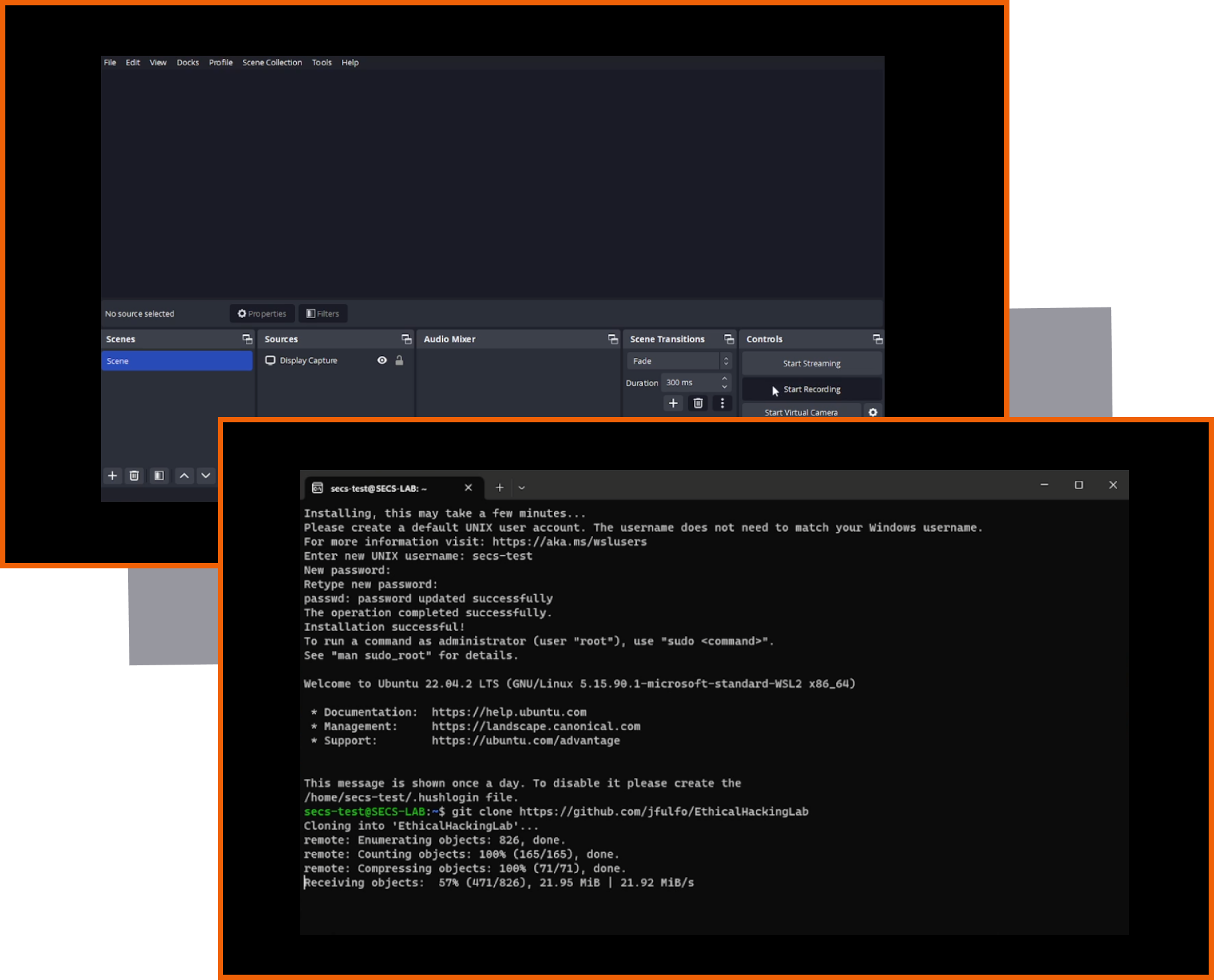The width and height of the screenshot is (1214, 980).
Task: Click the 'Installation successful!' line
Action: [x=384, y=627]
